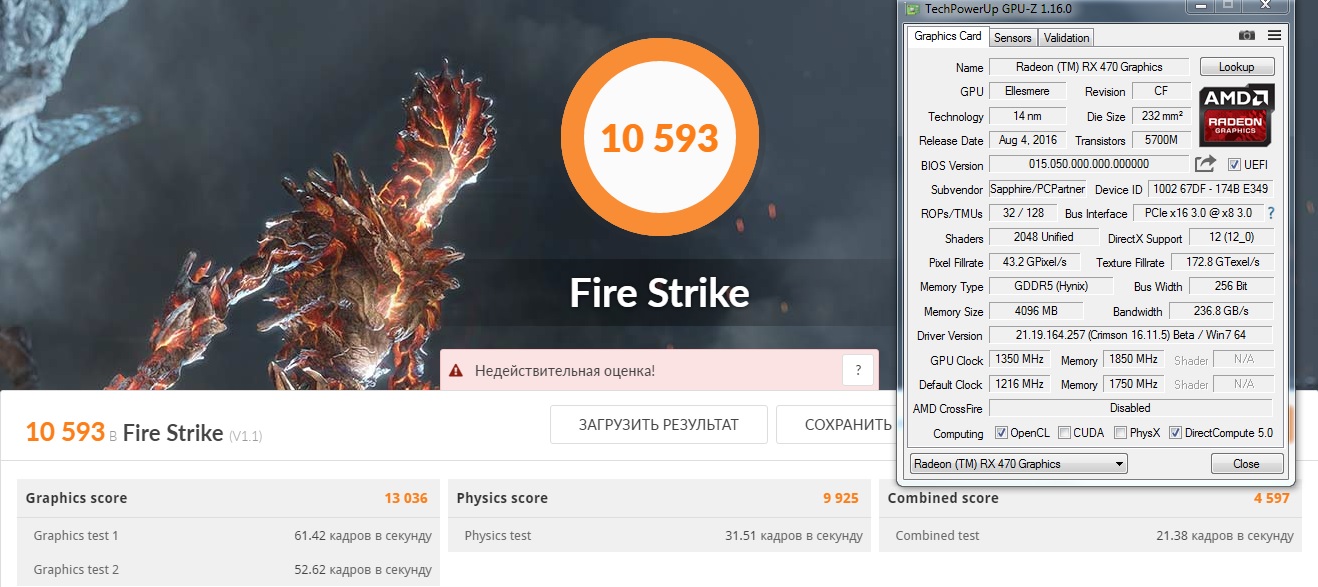This screenshot has height=587, width=1318.
Task: Click the Physics test row
Action: pyautogui.click(x=660, y=536)
